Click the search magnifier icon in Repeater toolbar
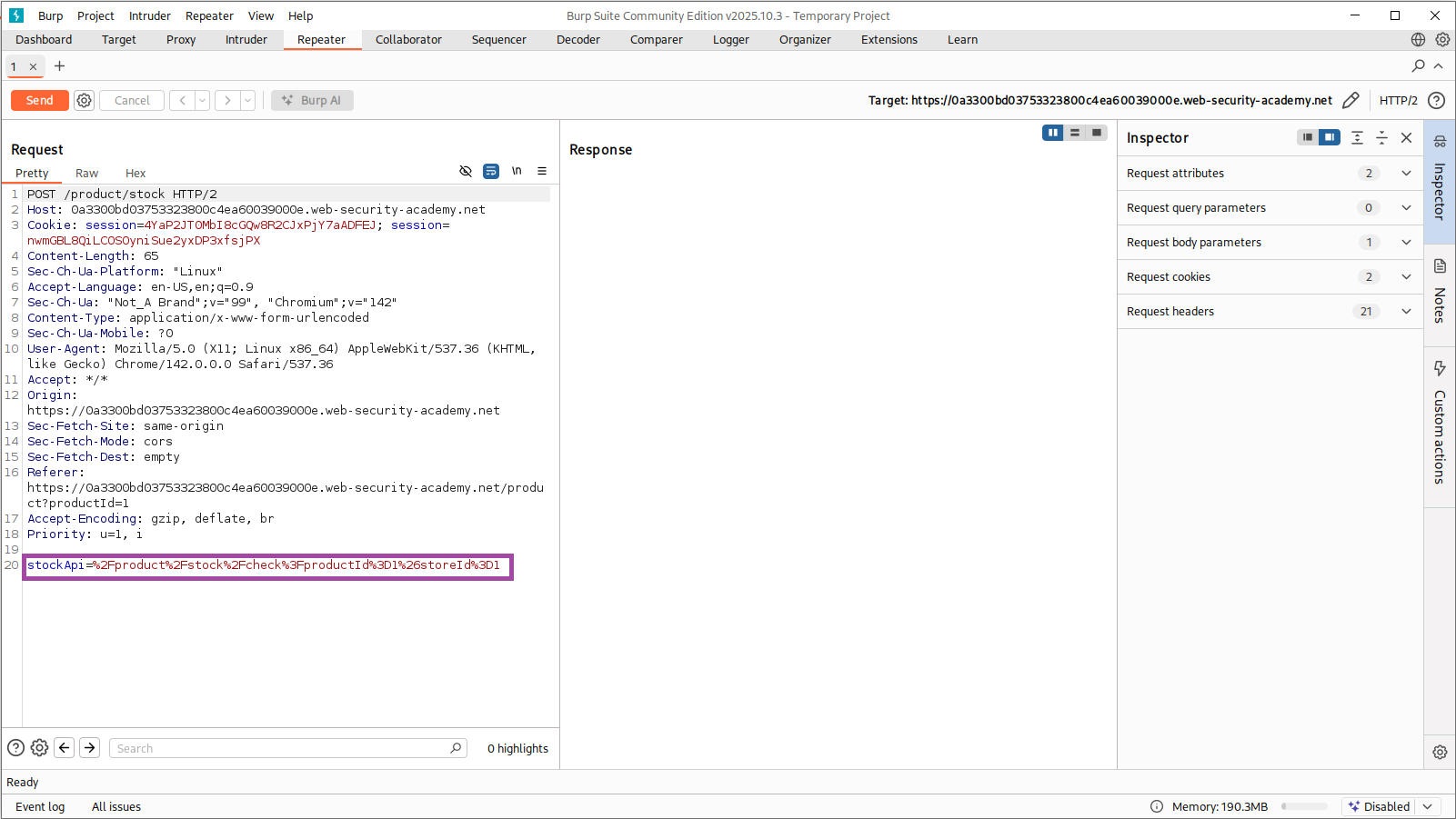 pos(1418,66)
